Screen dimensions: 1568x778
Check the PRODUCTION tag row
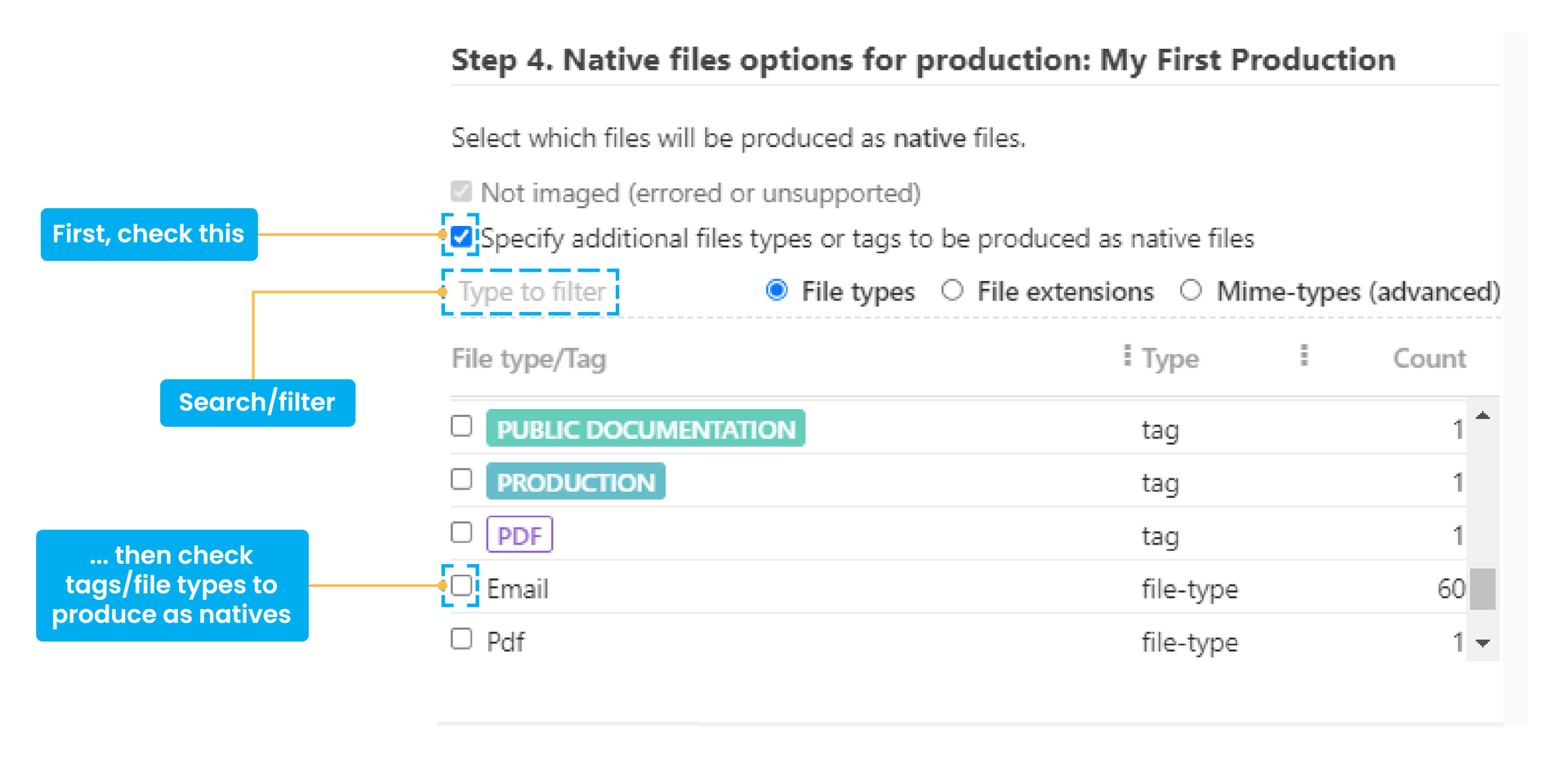(x=461, y=479)
